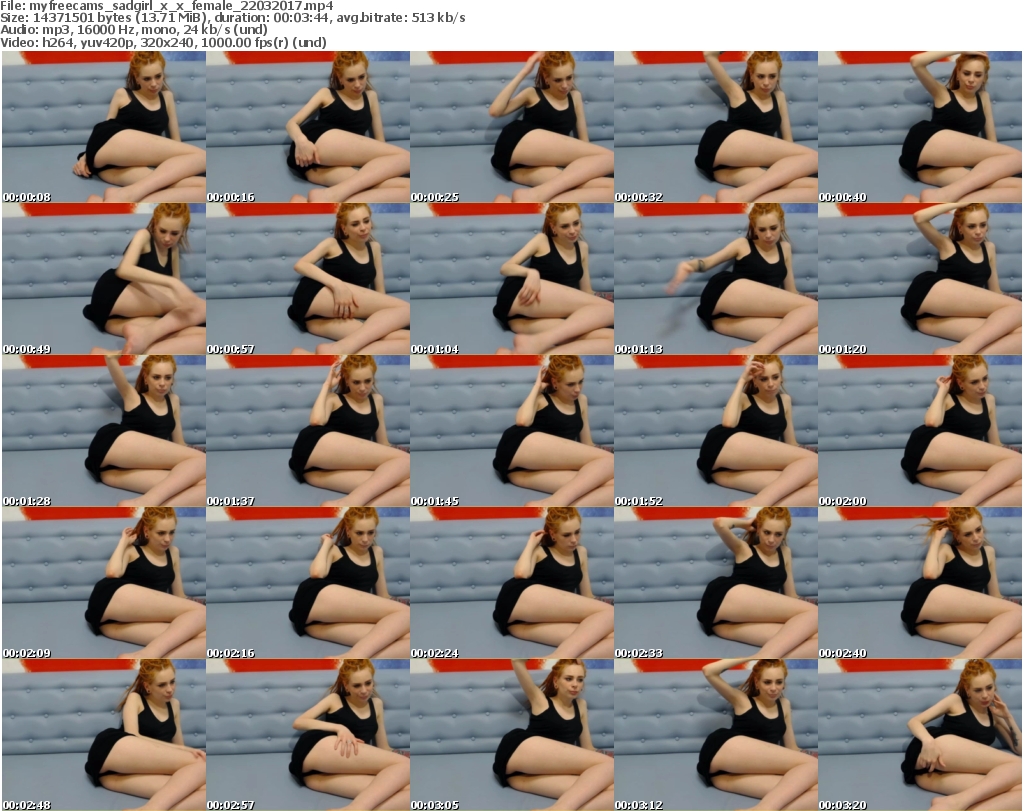Open the frame at 00:01:13
The height and width of the screenshot is (811, 1024).
716,279
